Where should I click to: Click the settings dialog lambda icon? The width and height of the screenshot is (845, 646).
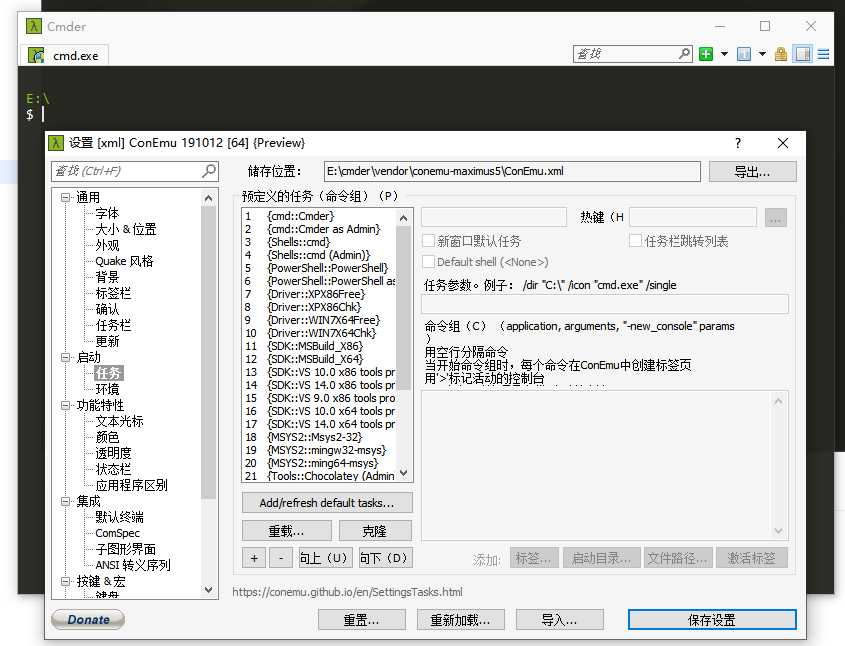(x=56, y=143)
